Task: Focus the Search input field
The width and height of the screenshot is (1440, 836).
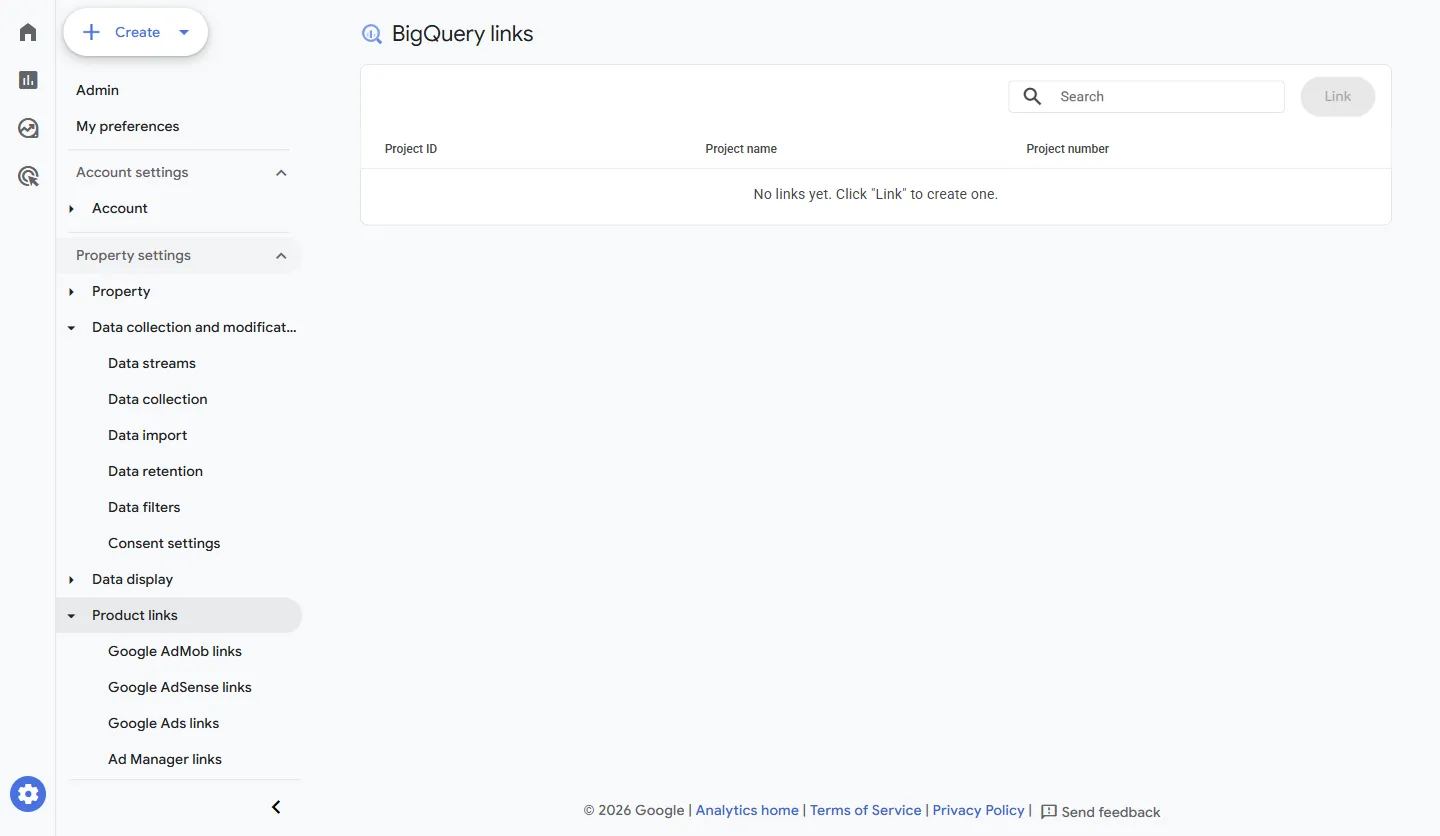Action: tap(1146, 97)
